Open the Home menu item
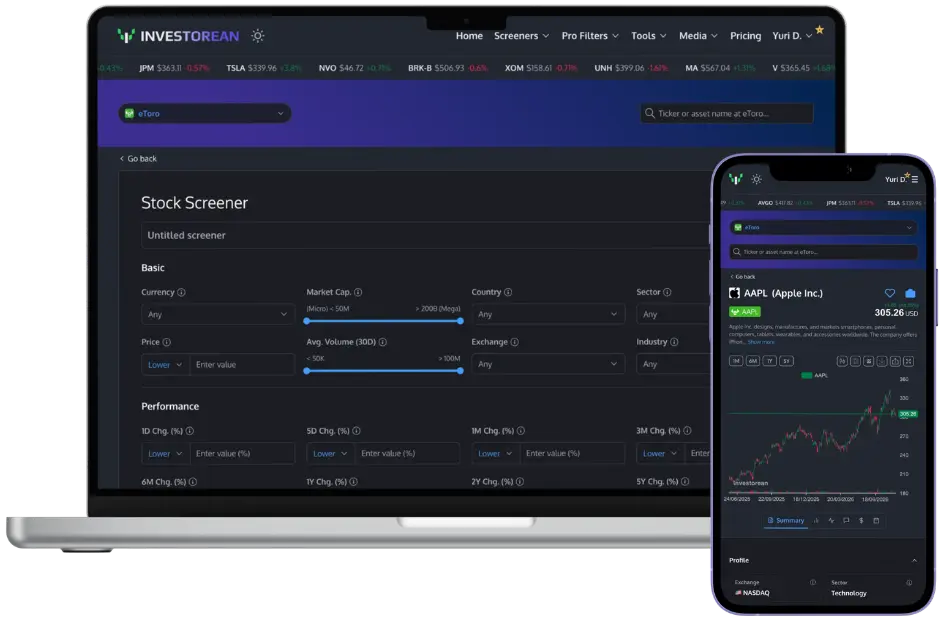 coord(469,36)
